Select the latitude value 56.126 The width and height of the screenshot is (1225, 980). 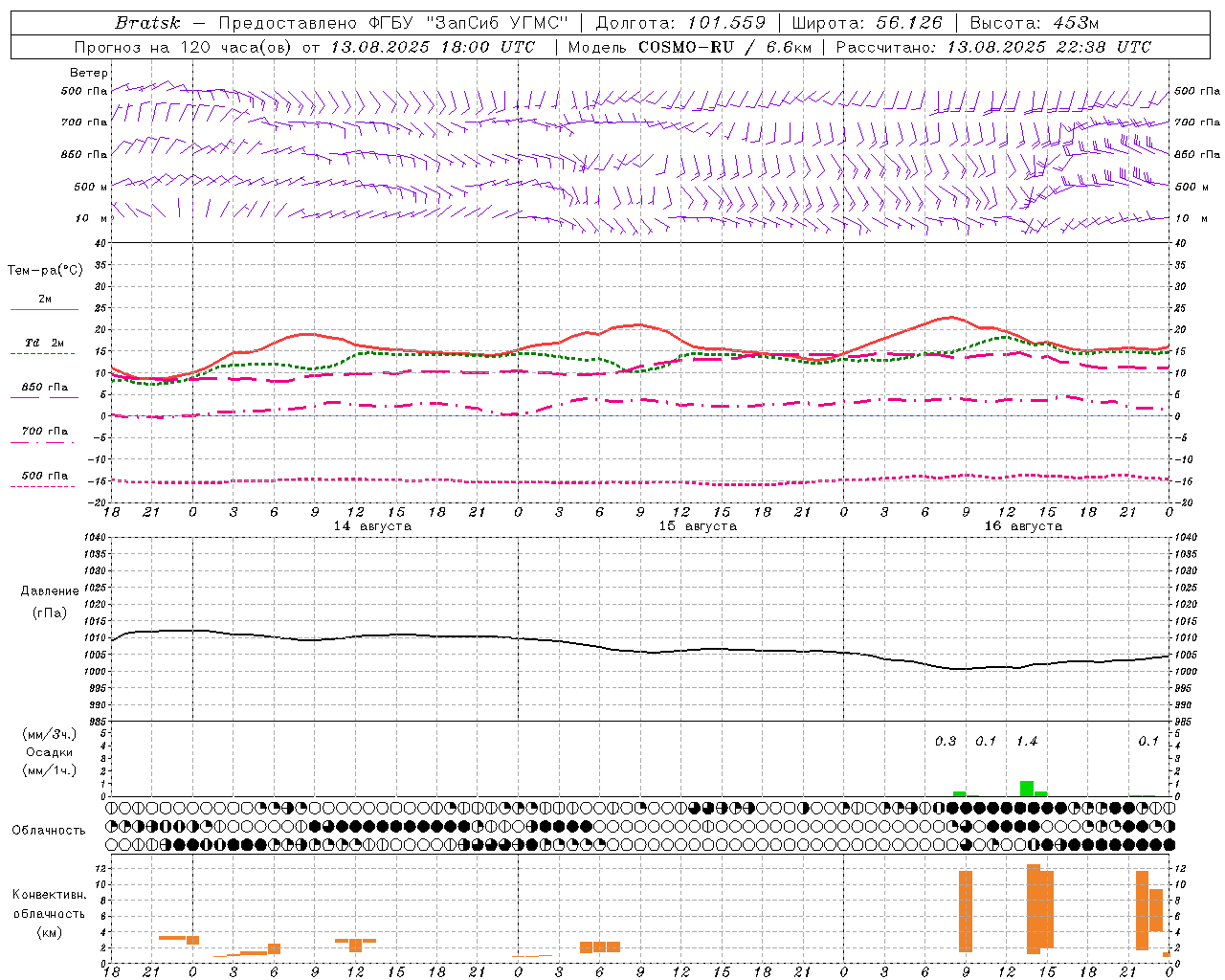coord(908,23)
